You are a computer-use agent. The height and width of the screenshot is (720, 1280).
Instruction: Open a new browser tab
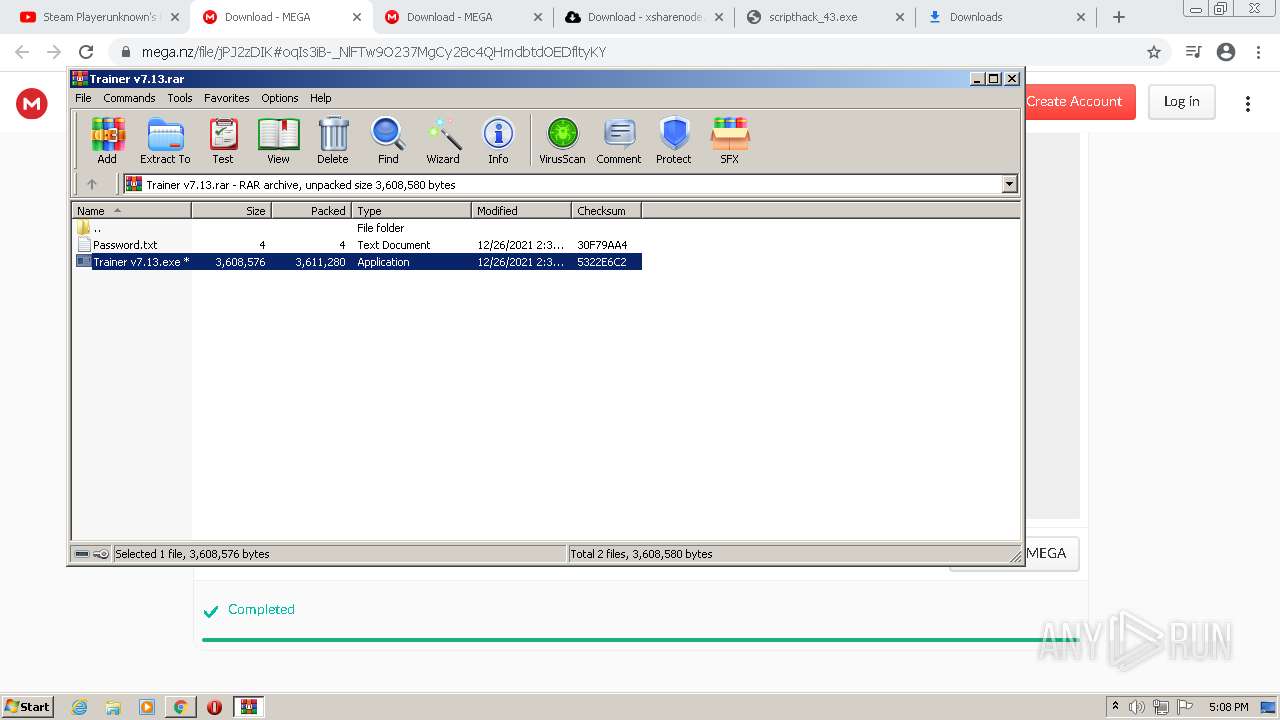point(1119,17)
